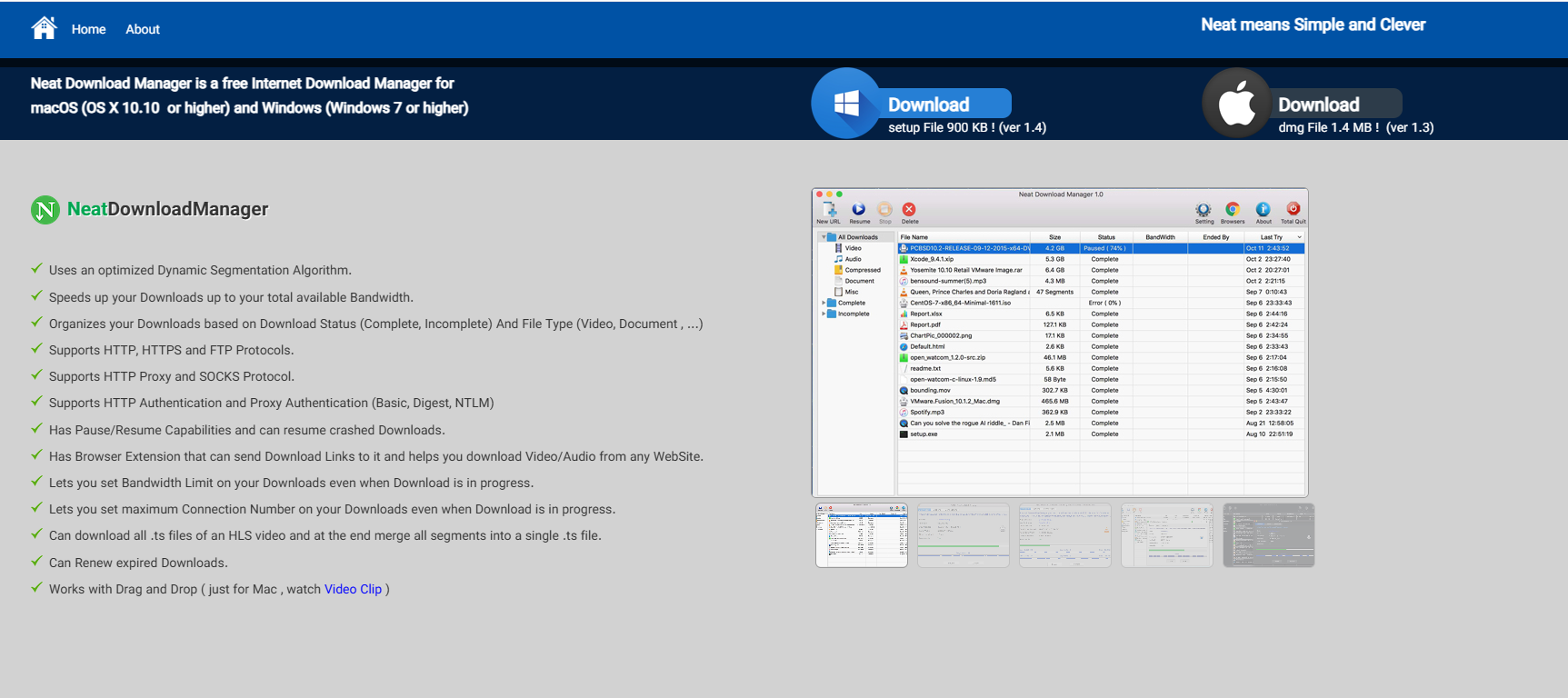Screen dimensions: 1568x698
Task: Select the PCBSD10.2-RELEASE download row
Action: pos(1101,248)
